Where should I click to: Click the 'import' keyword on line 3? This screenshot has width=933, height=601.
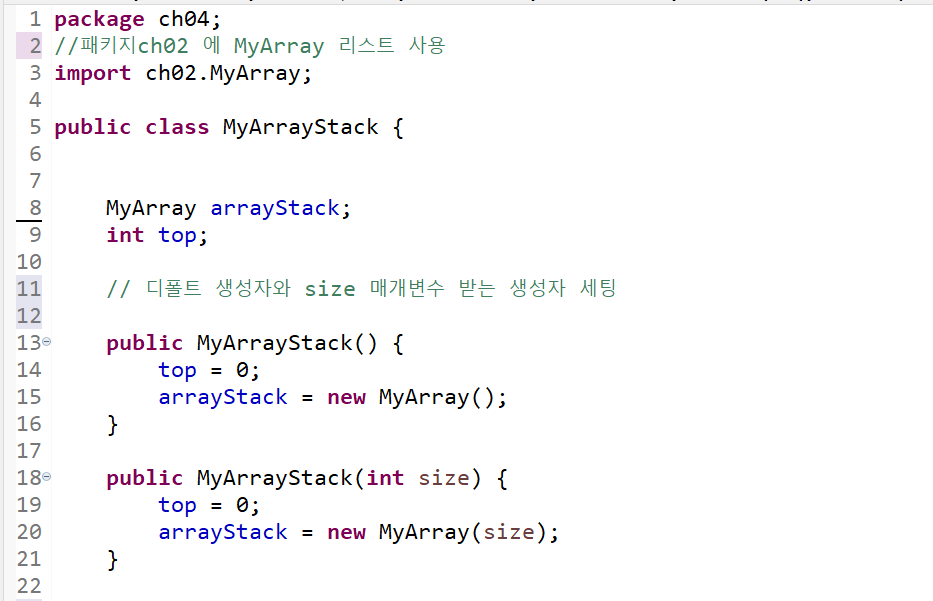pyautogui.click(x=93, y=74)
